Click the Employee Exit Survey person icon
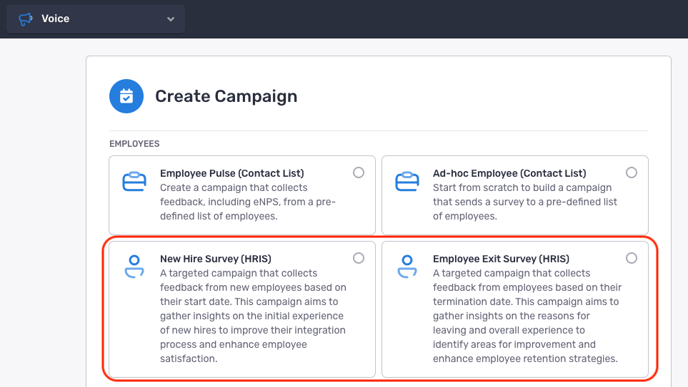The image size is (688, 387). click(x=407, y=266)
